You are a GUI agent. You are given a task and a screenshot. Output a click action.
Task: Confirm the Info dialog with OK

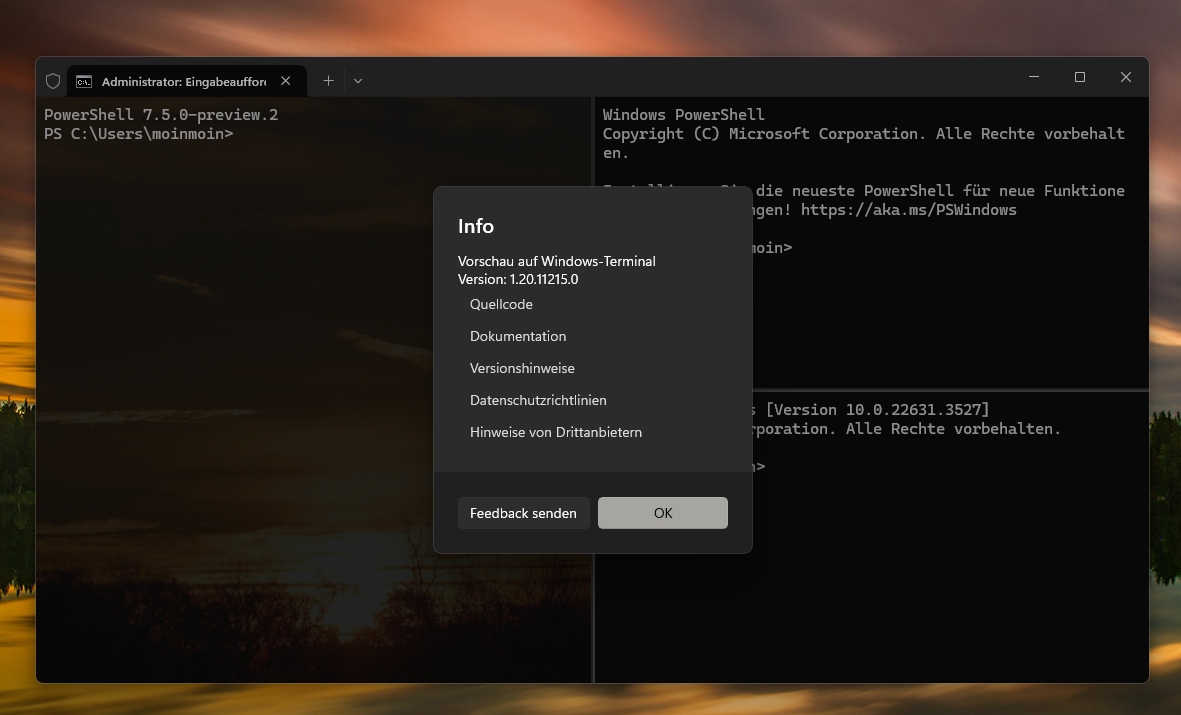[x=663, y=513]
